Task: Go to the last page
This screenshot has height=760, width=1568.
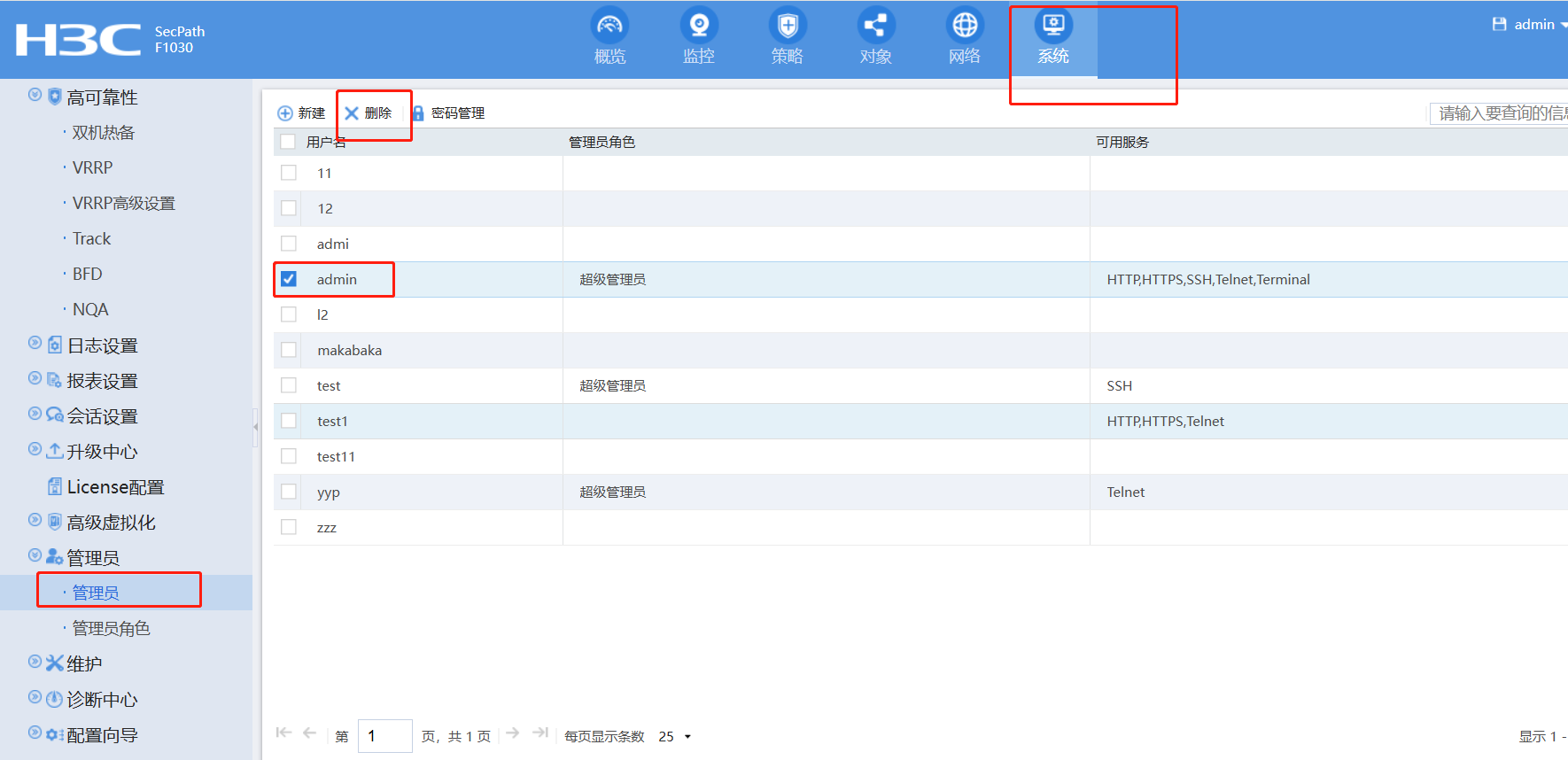Action: (540, 733)
